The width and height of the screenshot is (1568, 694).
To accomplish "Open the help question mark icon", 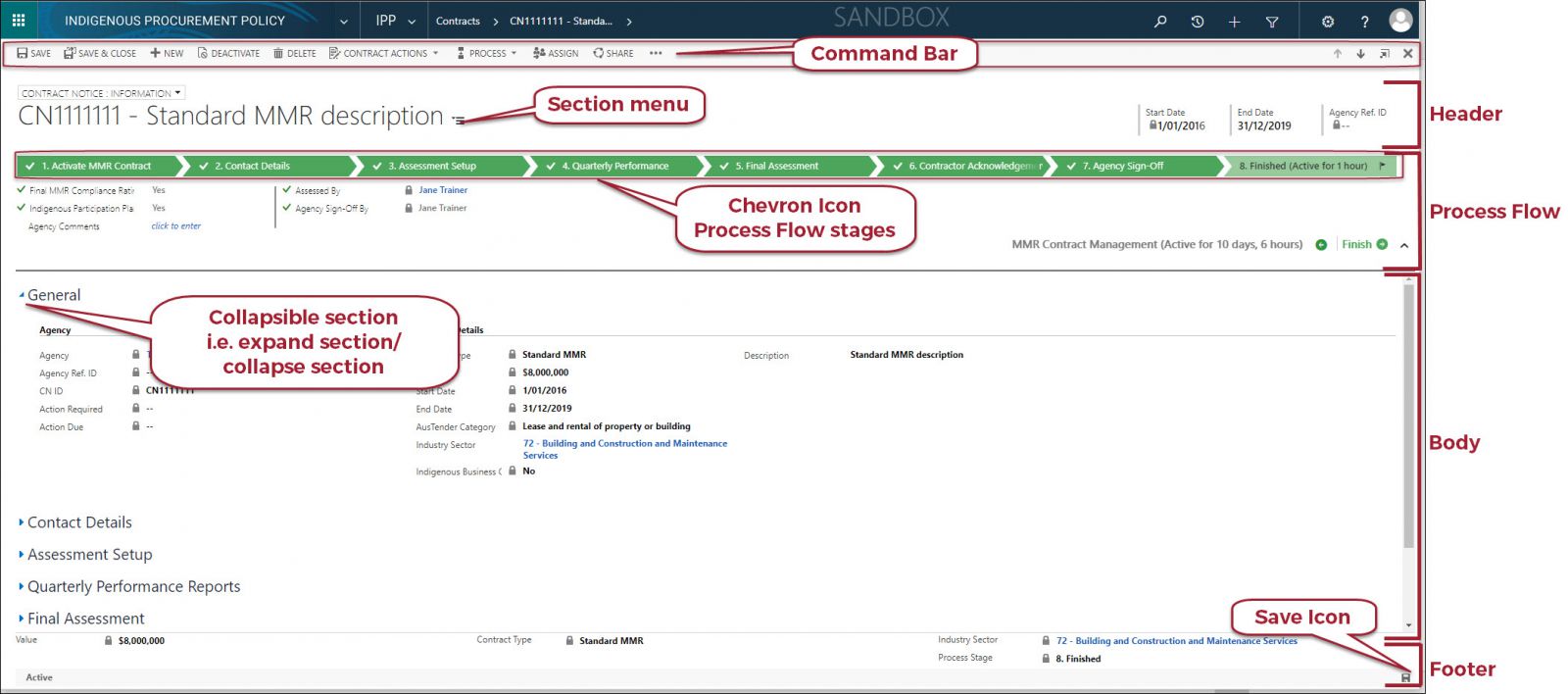I will (1364, 21).
